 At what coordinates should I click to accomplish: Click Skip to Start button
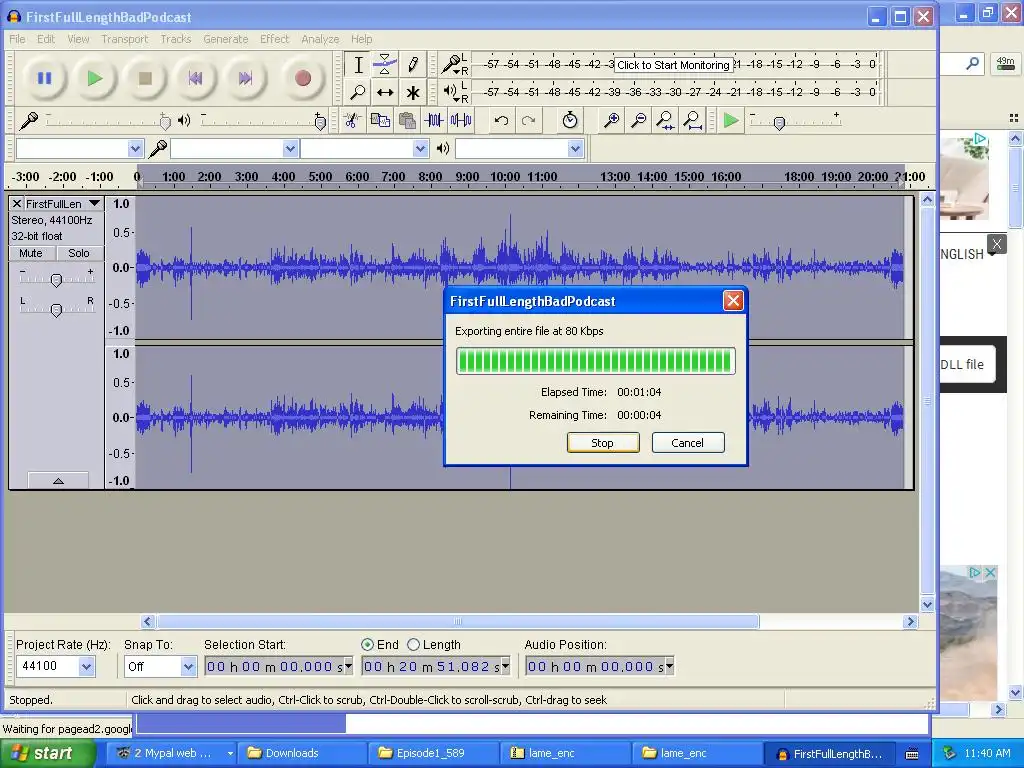click(195, 78)
